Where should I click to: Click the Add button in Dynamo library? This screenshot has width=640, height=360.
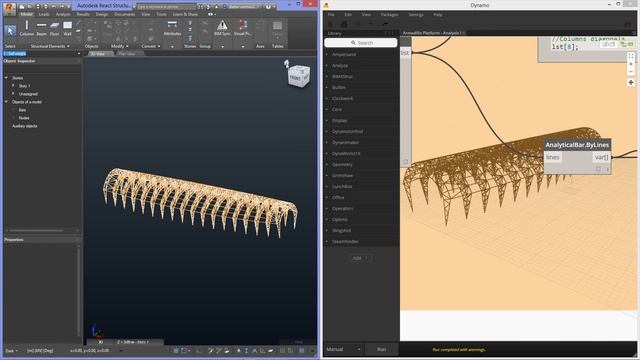tap(360, 258)
